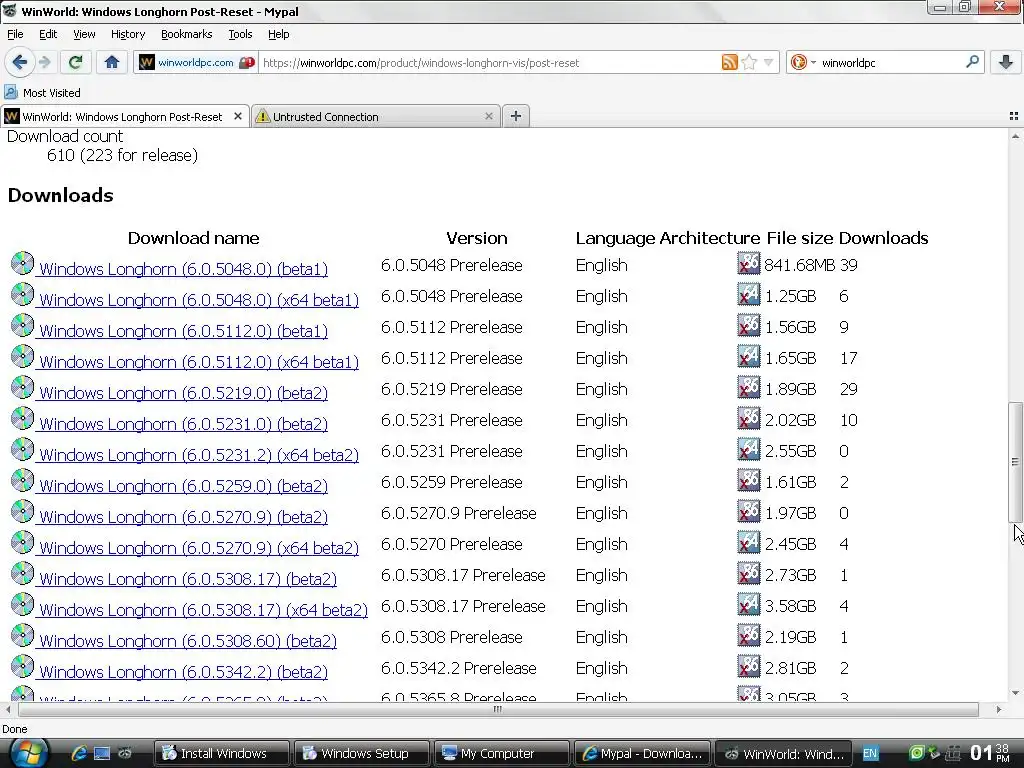Image resolution: width=1024 pixels, height=768 pixels.
Task: Click the horizontal scrollbar thumb
Action: pos(498,709)
